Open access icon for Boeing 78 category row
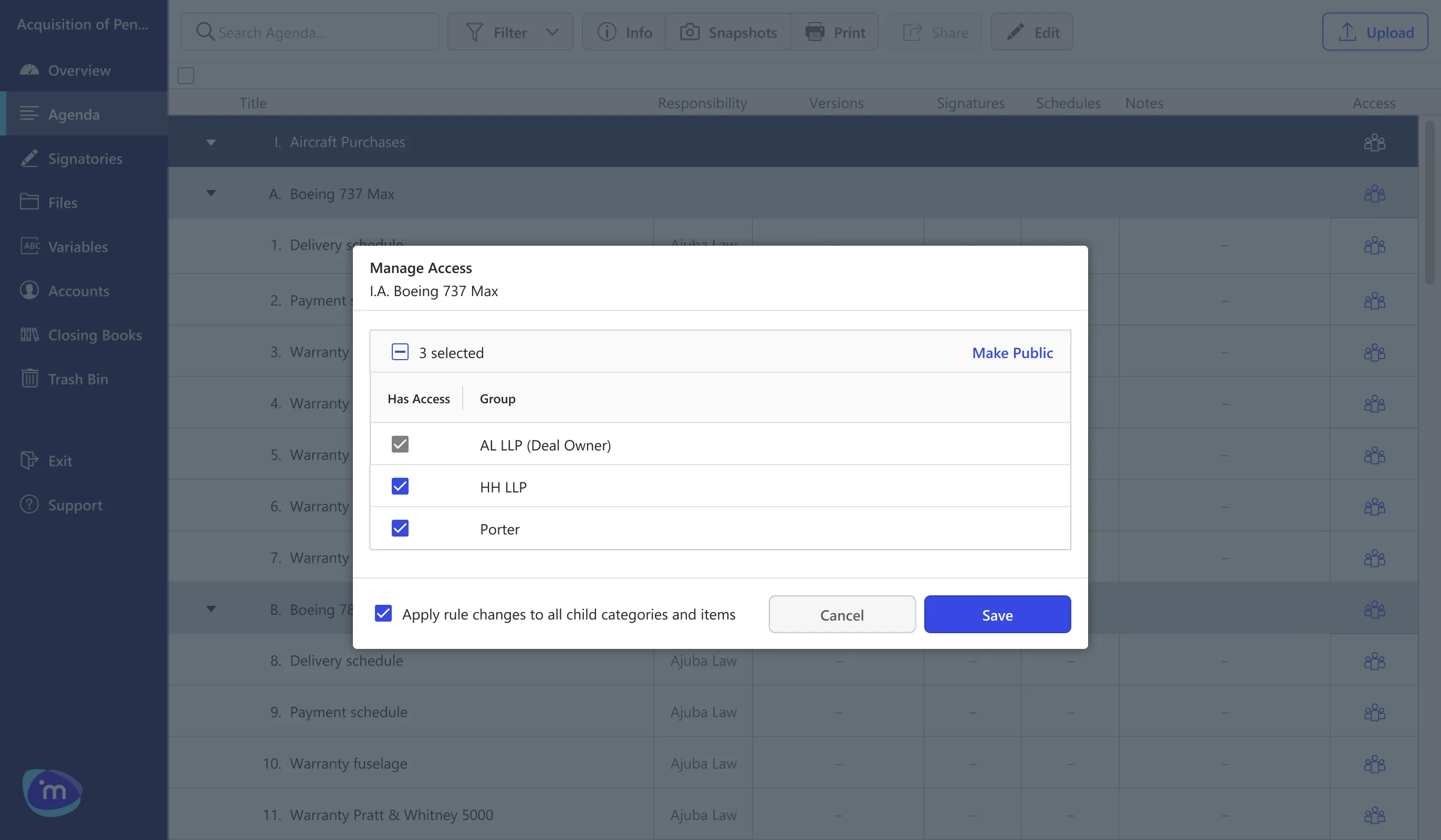This screenshot has height=840, width=1441. click(x=1374, y=610)
